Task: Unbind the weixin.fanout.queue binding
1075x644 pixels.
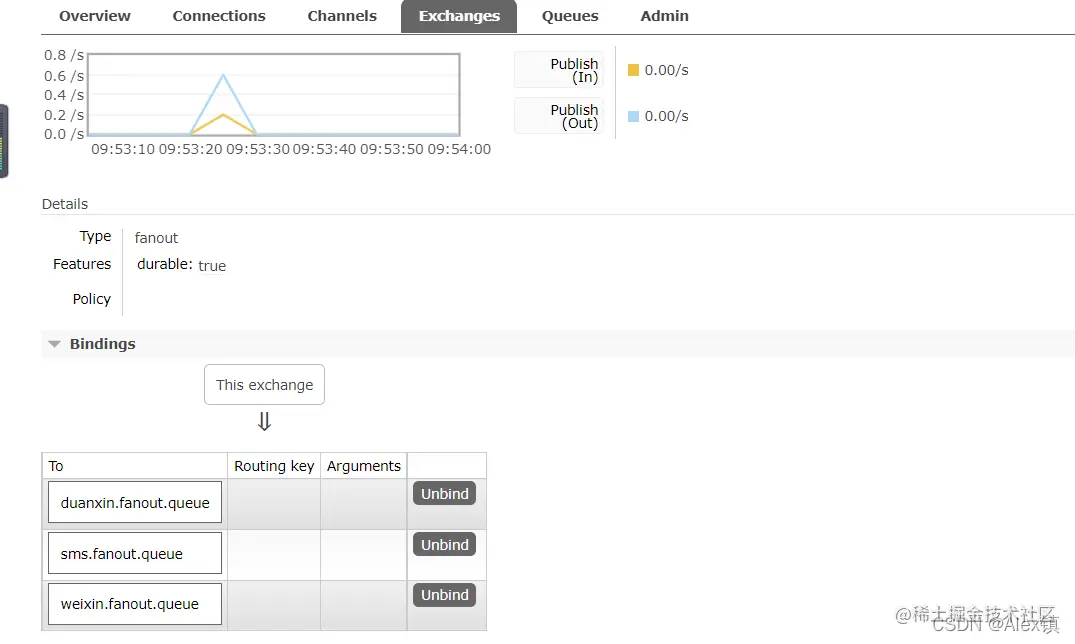Action: pyautogui.click(x=444, y=595)
